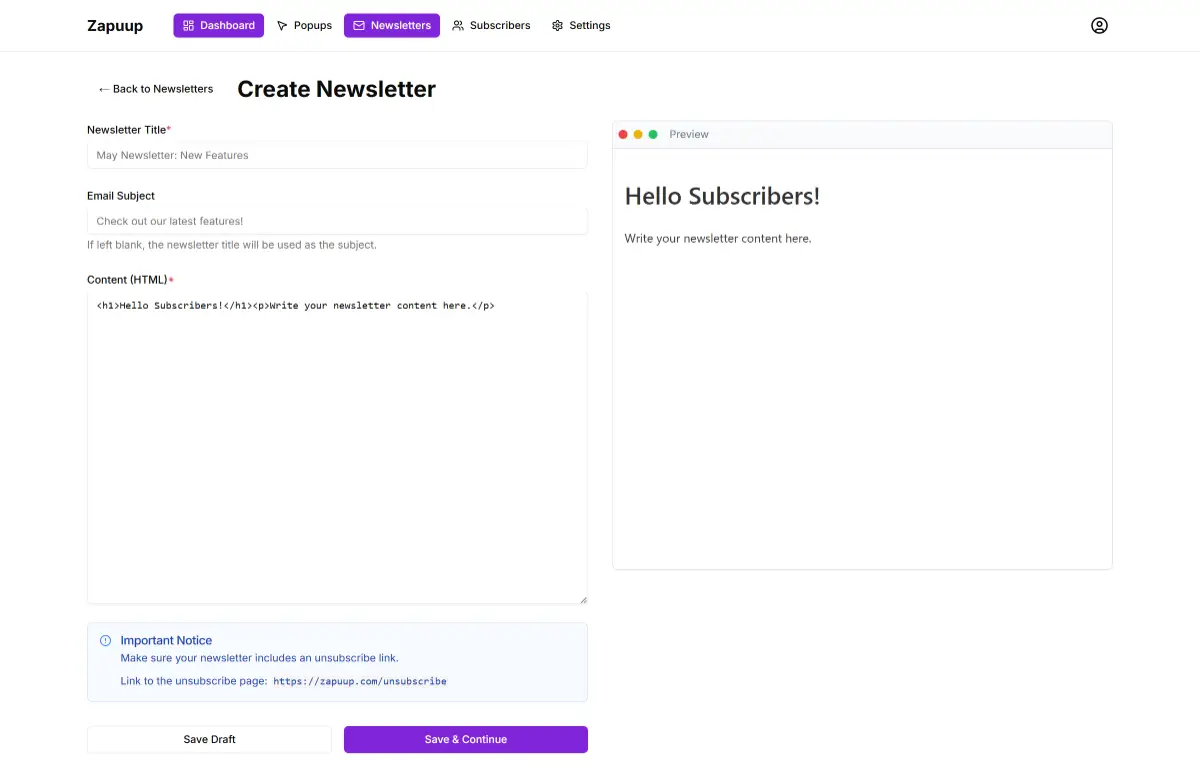This screenshot has height=777, width=1200.
Task: Click into the Email Subject field
Action: (337, 221)
